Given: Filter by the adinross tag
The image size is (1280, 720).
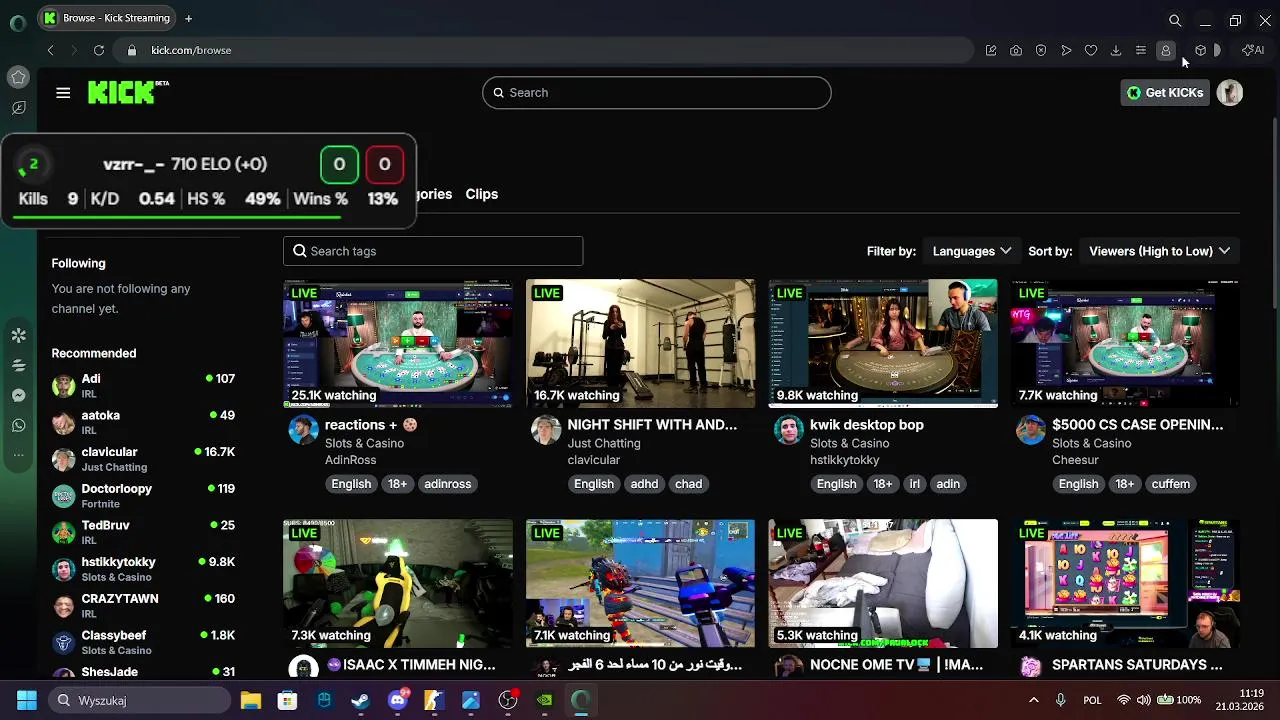Looking at the screenshot, I should [x=447, y=484].
